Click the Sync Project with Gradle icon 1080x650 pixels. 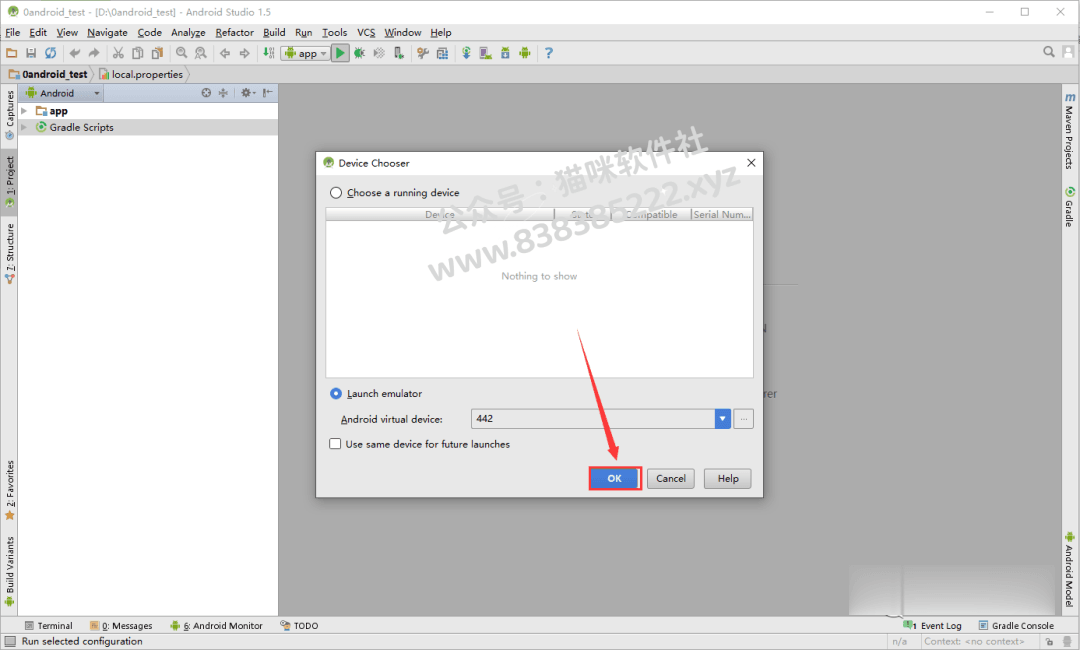pos(466,53)
